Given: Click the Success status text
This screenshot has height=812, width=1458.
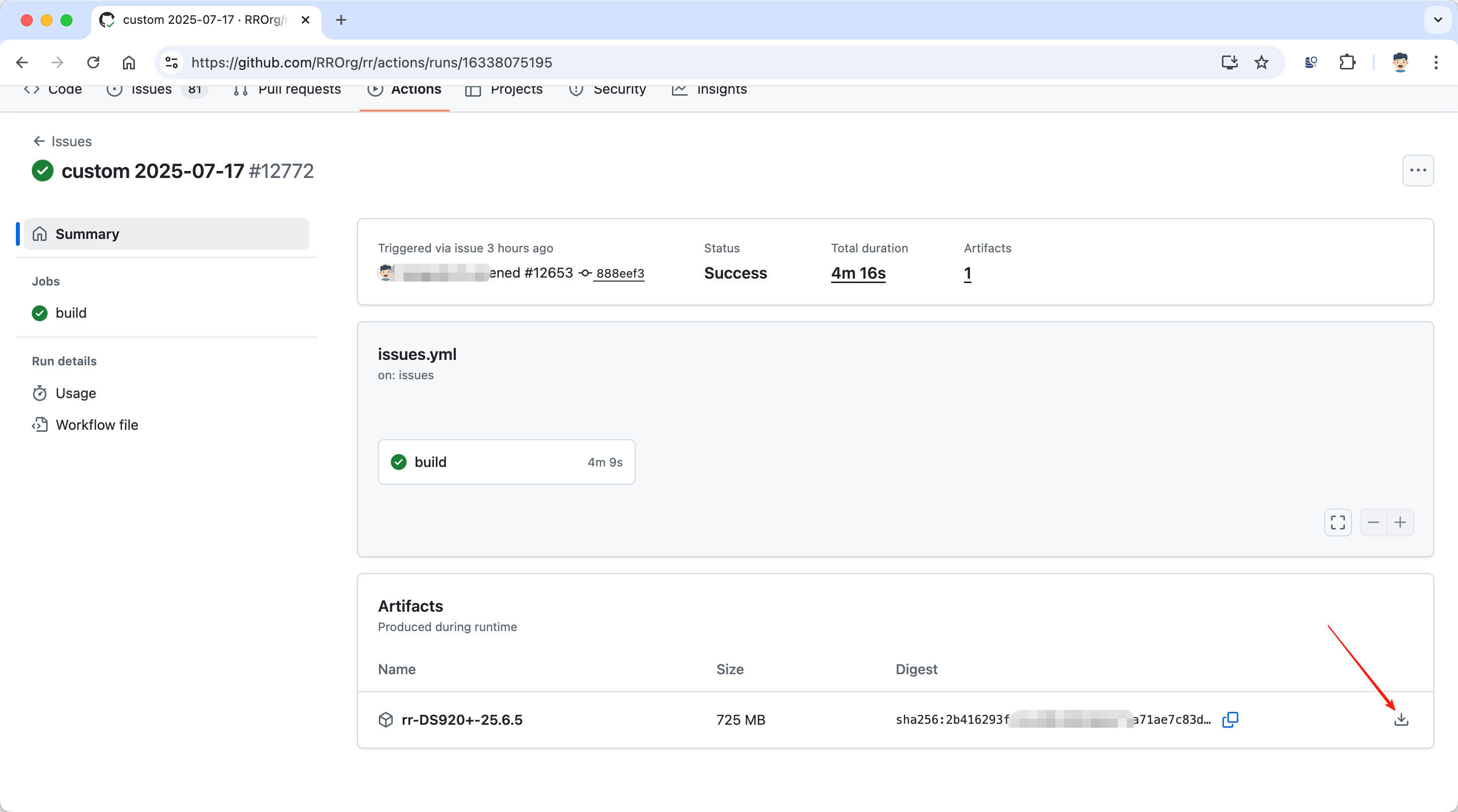Looking at the screenshot, I should point(735,273).
